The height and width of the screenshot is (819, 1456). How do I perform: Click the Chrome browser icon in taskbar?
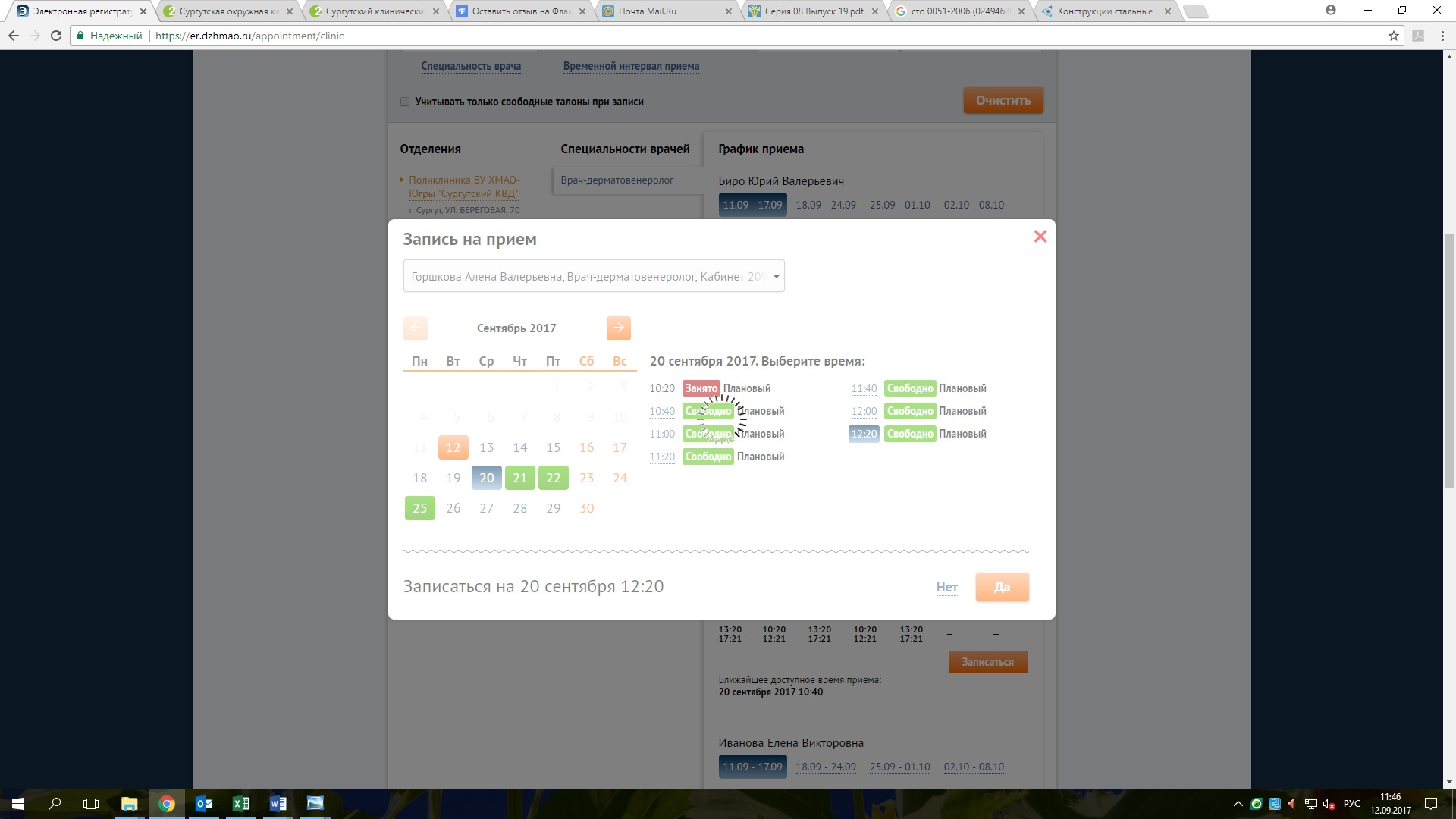point(165,803)
